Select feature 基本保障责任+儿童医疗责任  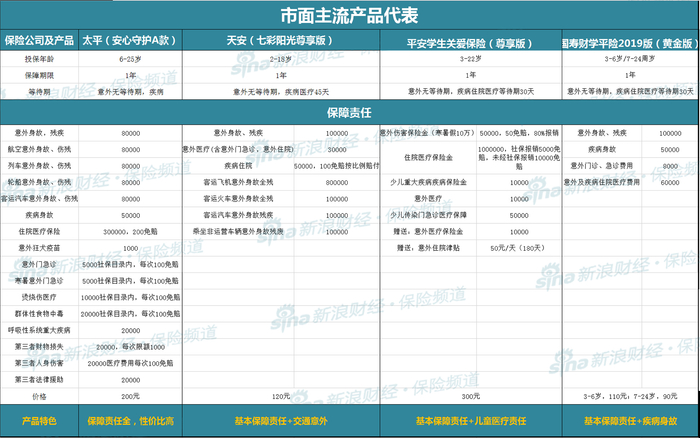(471, 421)
